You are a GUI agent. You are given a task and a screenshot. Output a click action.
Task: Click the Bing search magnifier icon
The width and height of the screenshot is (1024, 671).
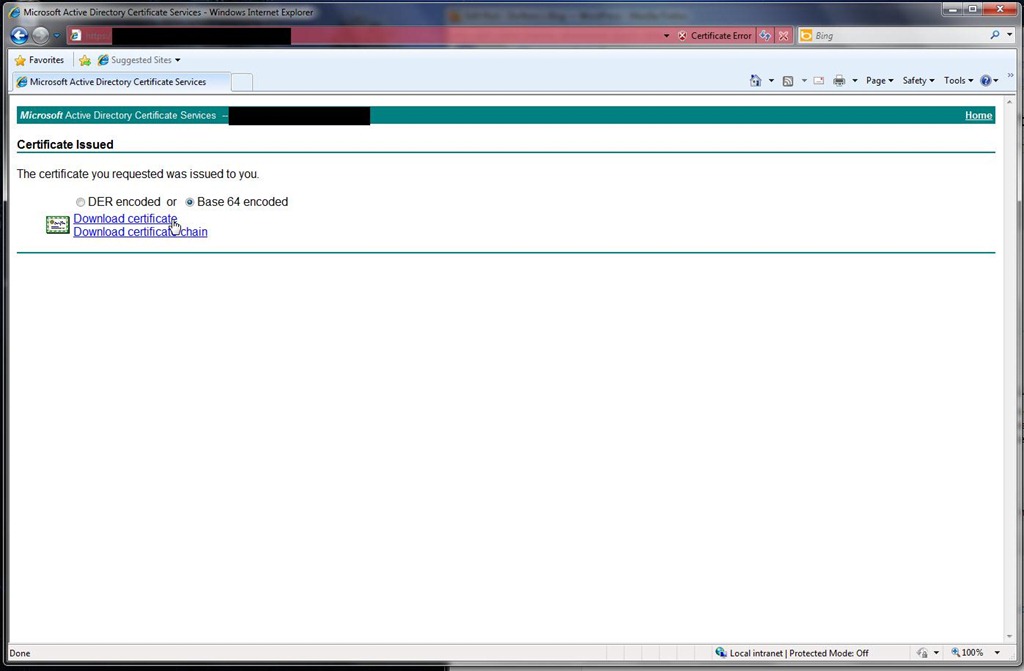(995, 36)
